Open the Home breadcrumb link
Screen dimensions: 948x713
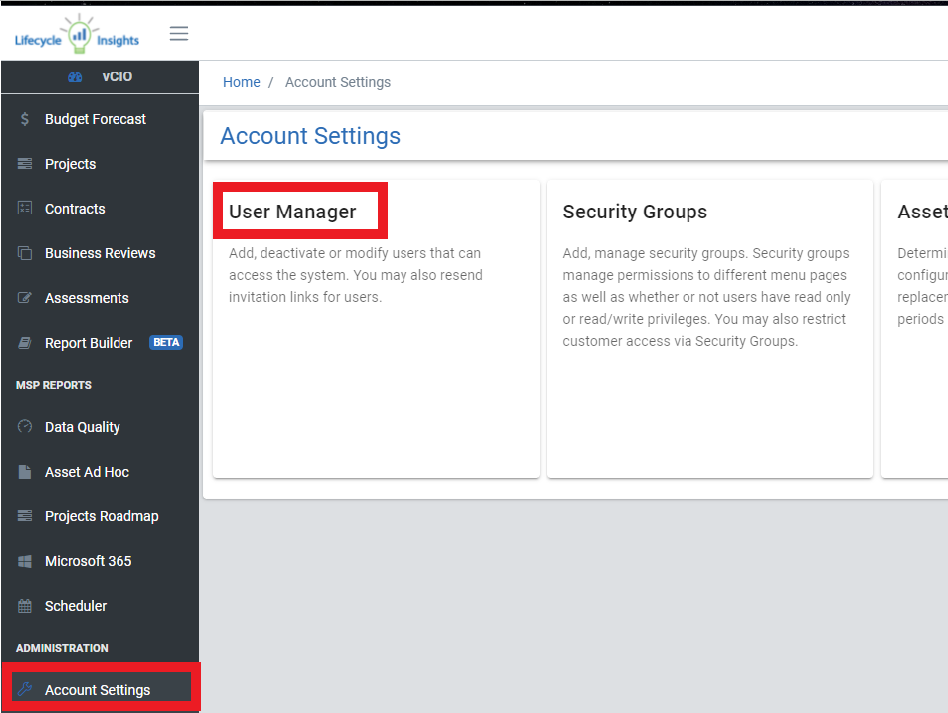pos(241,82)
